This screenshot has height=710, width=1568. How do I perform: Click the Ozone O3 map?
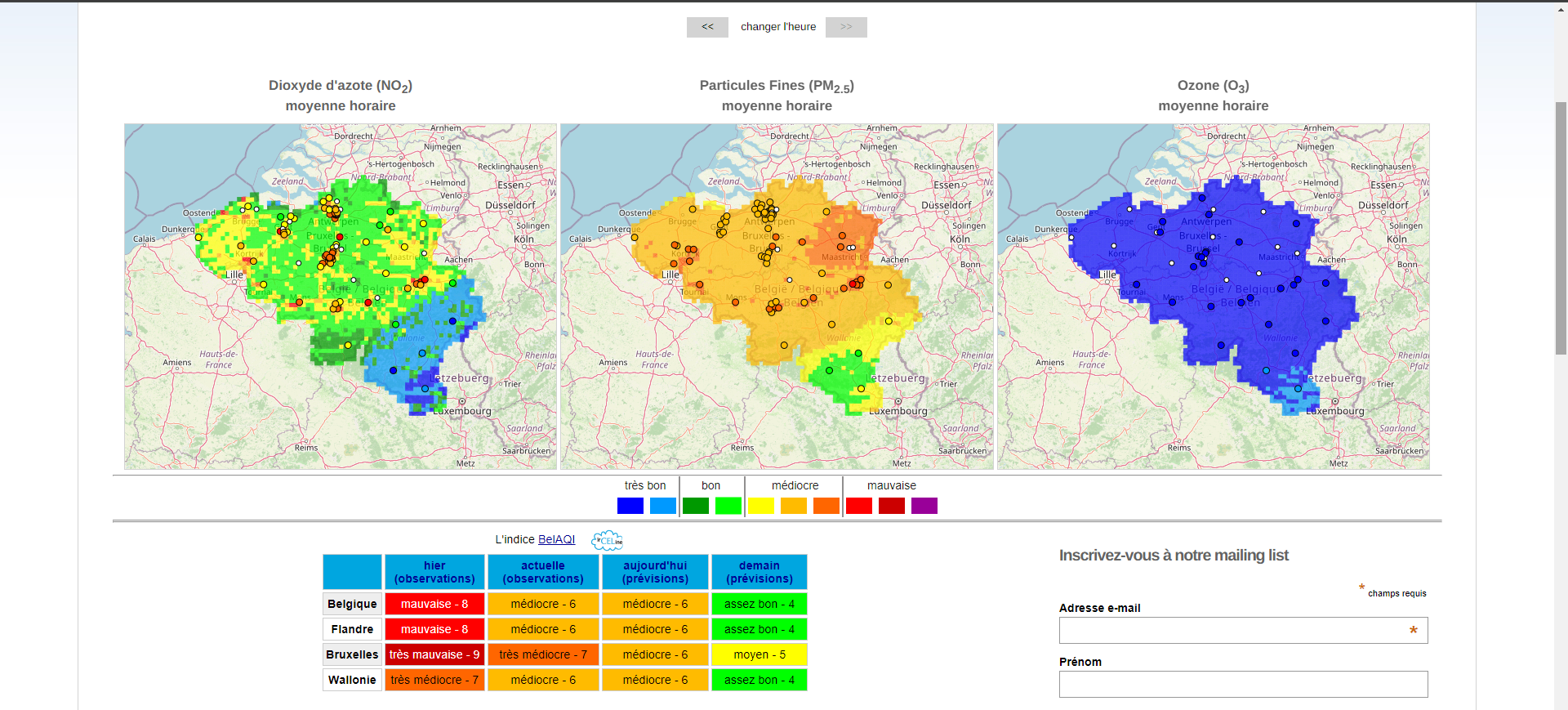pos(1214,297)
